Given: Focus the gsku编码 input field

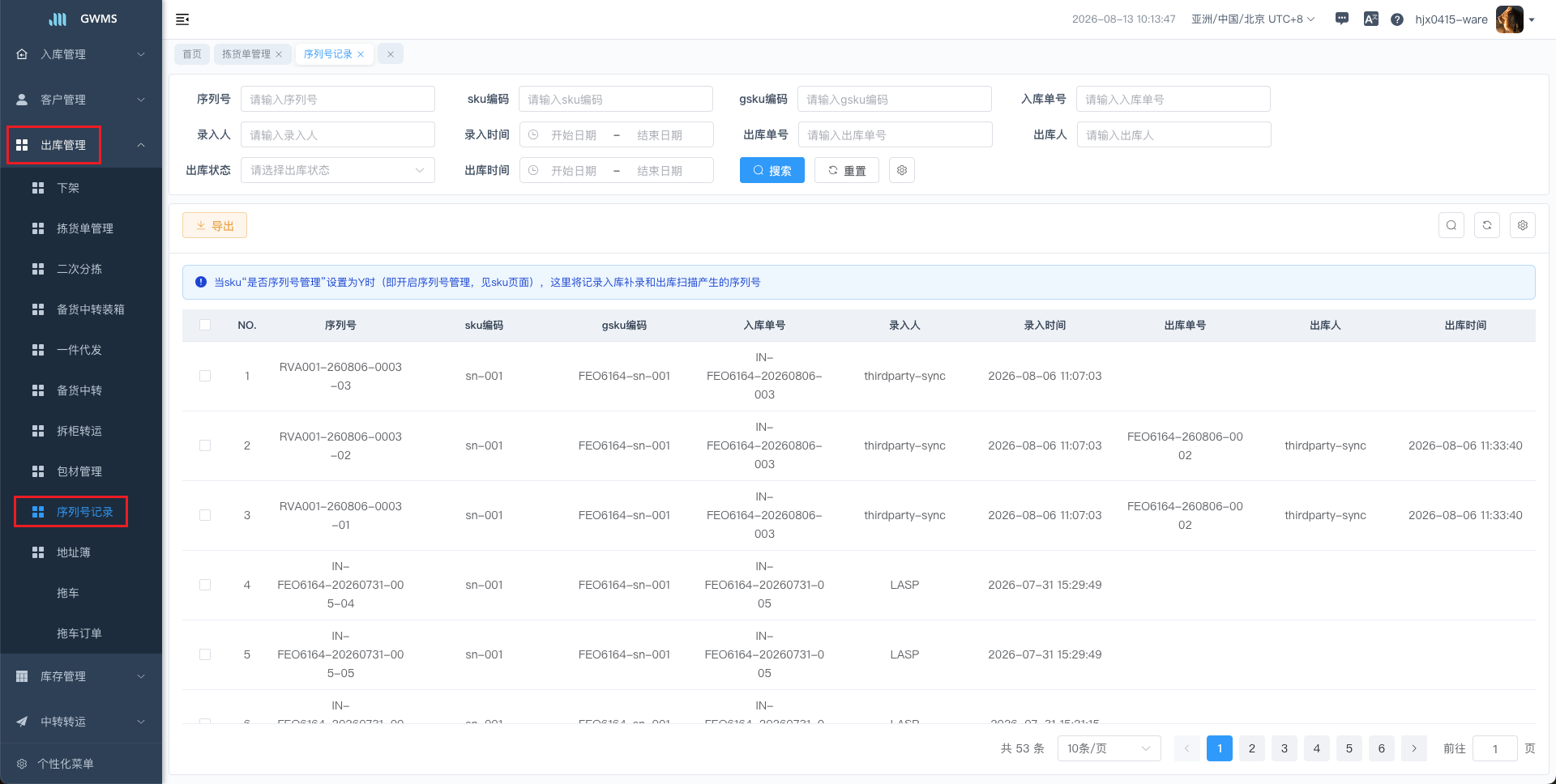Looking at the screenshot, I should (x=895, y=99).
